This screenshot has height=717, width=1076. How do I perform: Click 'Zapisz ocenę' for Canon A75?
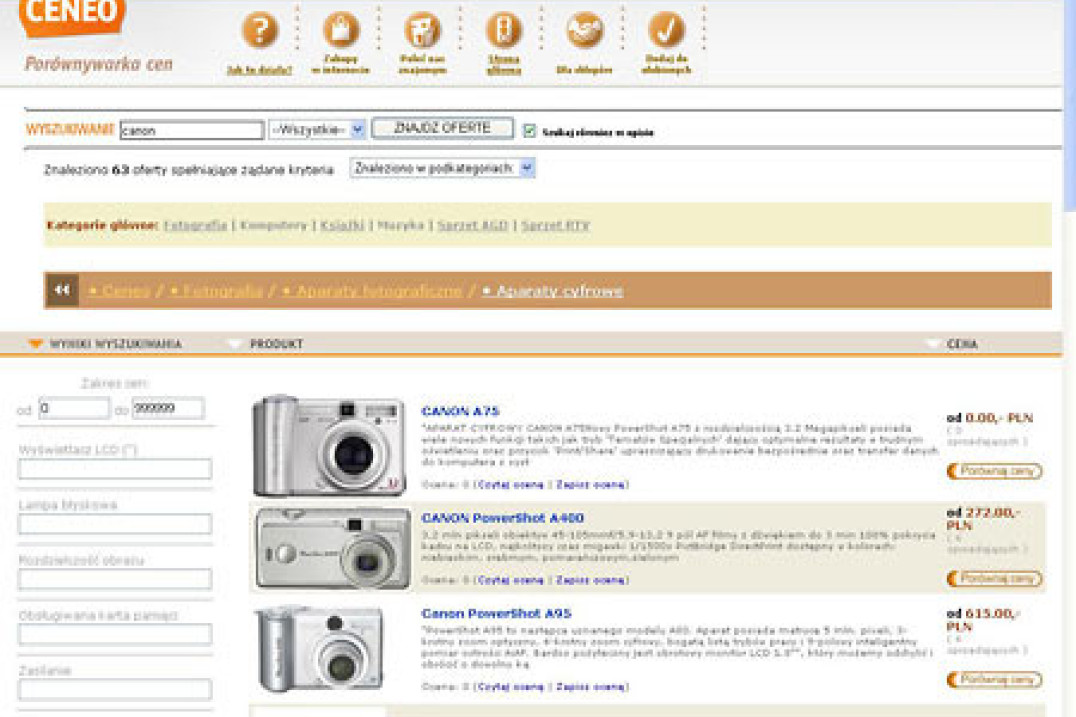pos(590,484)
